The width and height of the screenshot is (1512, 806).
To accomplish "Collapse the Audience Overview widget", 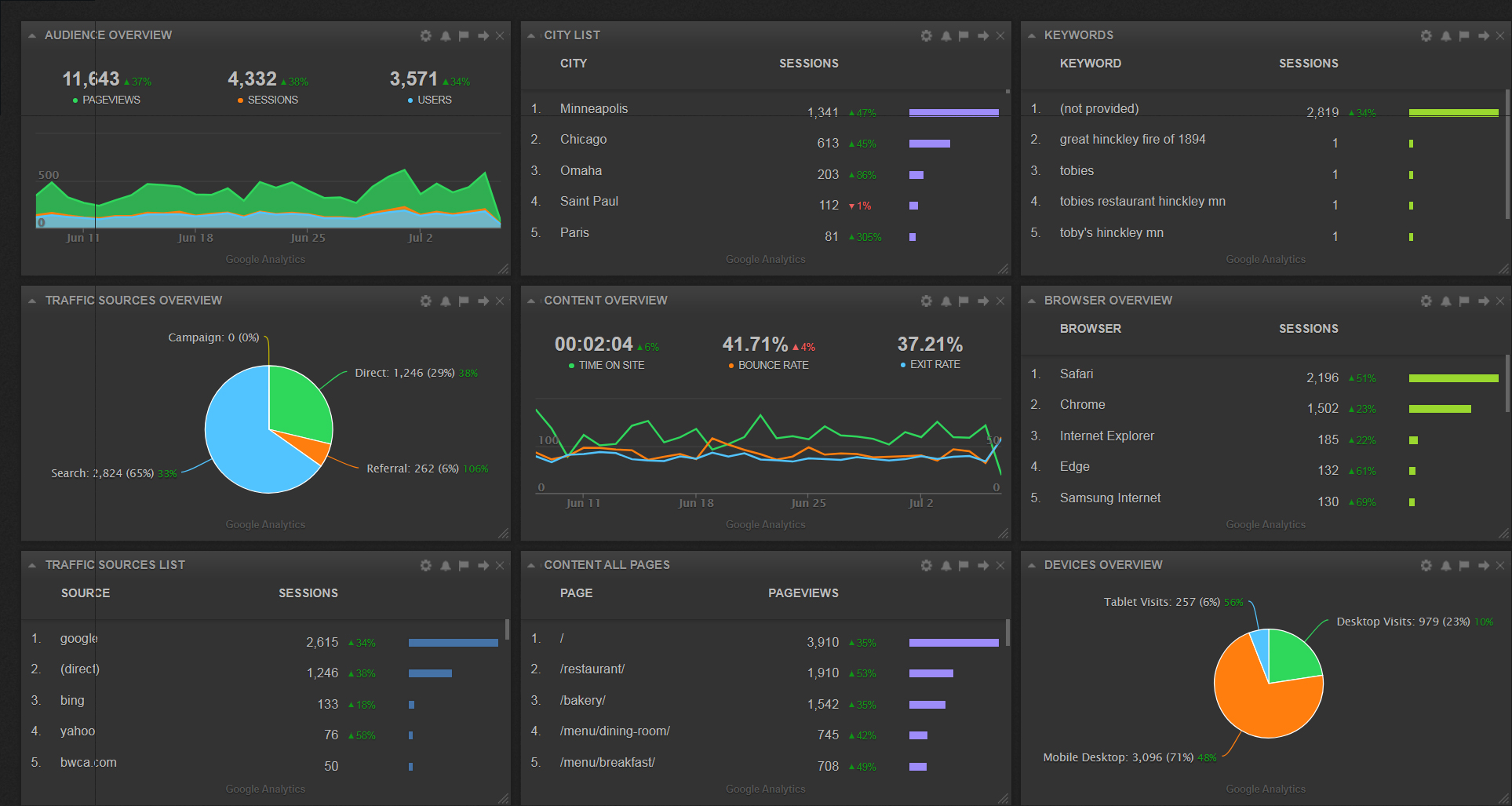I will [32, 36].
